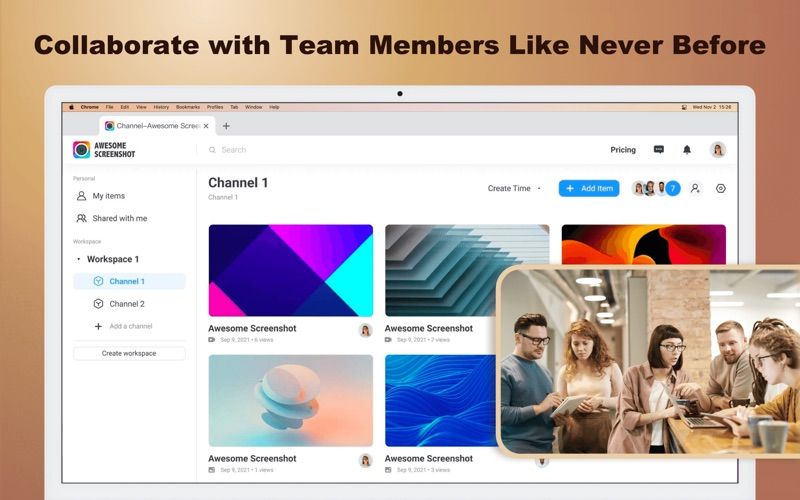Click the team meeting photo overlay
The image size is (800, 500).
649,361
